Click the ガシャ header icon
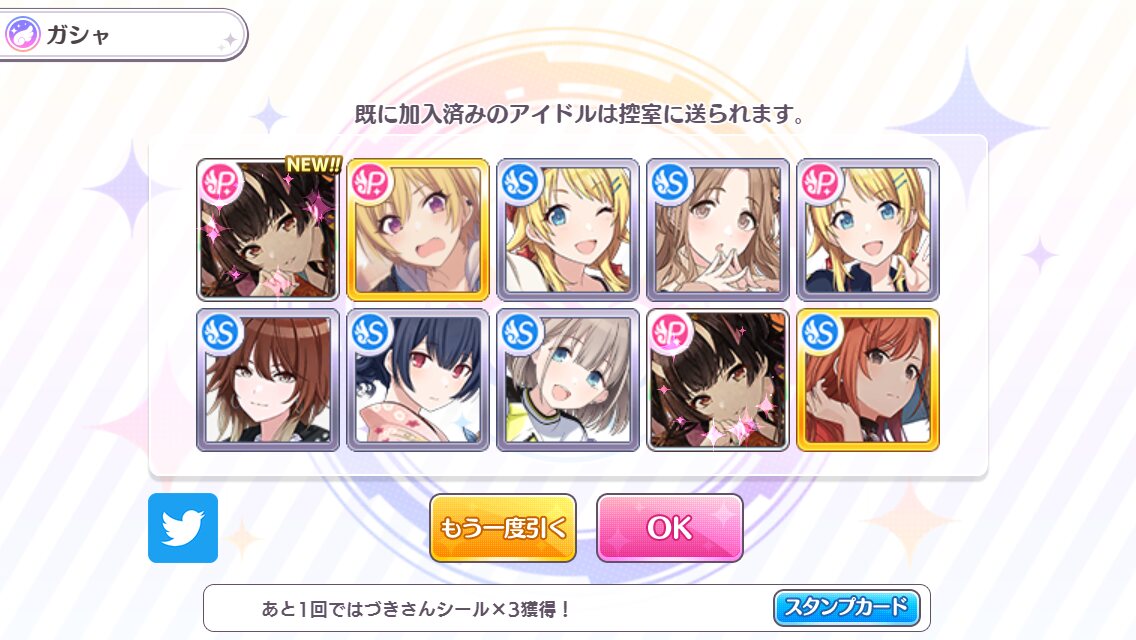 [22, 34]
